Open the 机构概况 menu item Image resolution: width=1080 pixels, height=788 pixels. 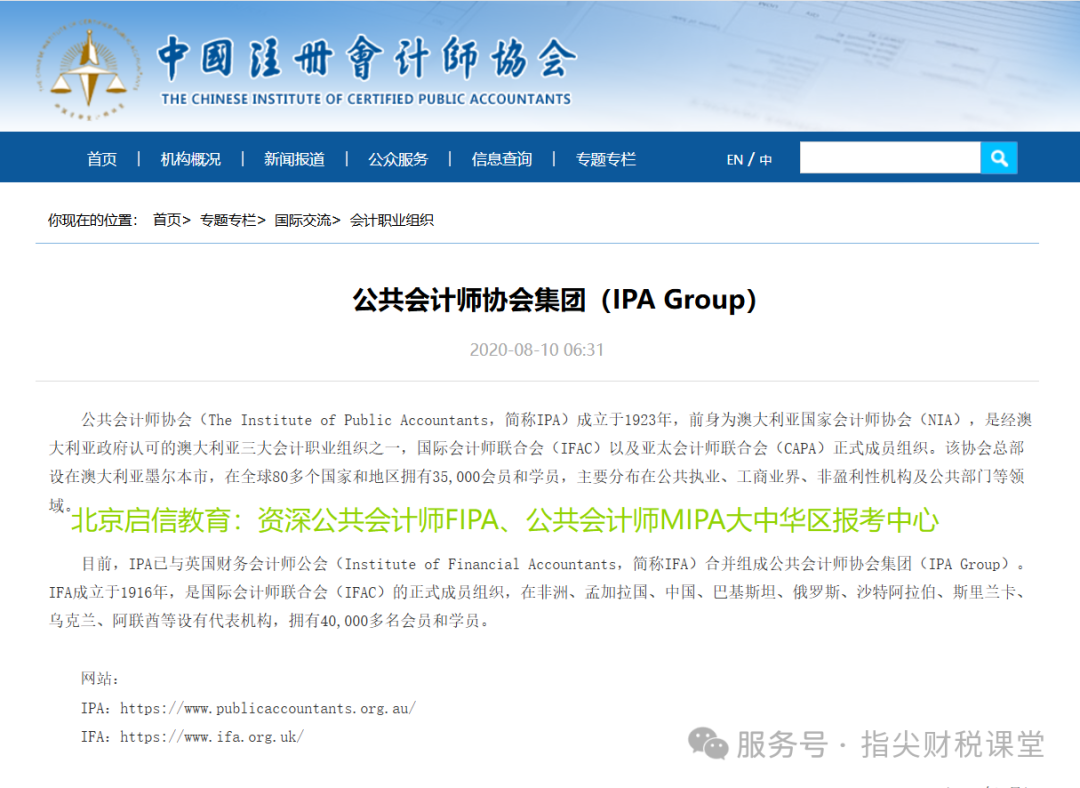[190, 159]
